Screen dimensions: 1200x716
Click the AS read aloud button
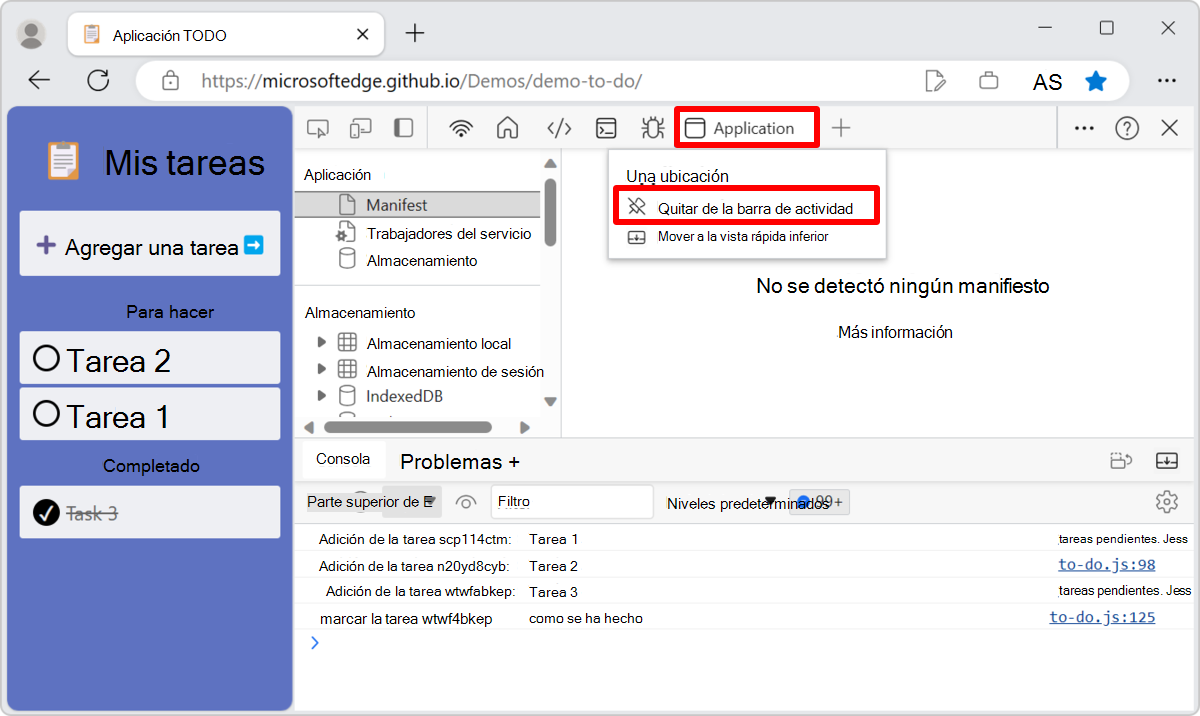pos(1047,81)
